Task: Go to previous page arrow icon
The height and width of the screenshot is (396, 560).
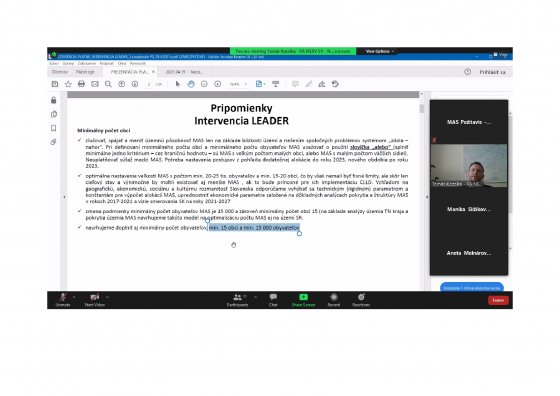Action: coord(121,84)
